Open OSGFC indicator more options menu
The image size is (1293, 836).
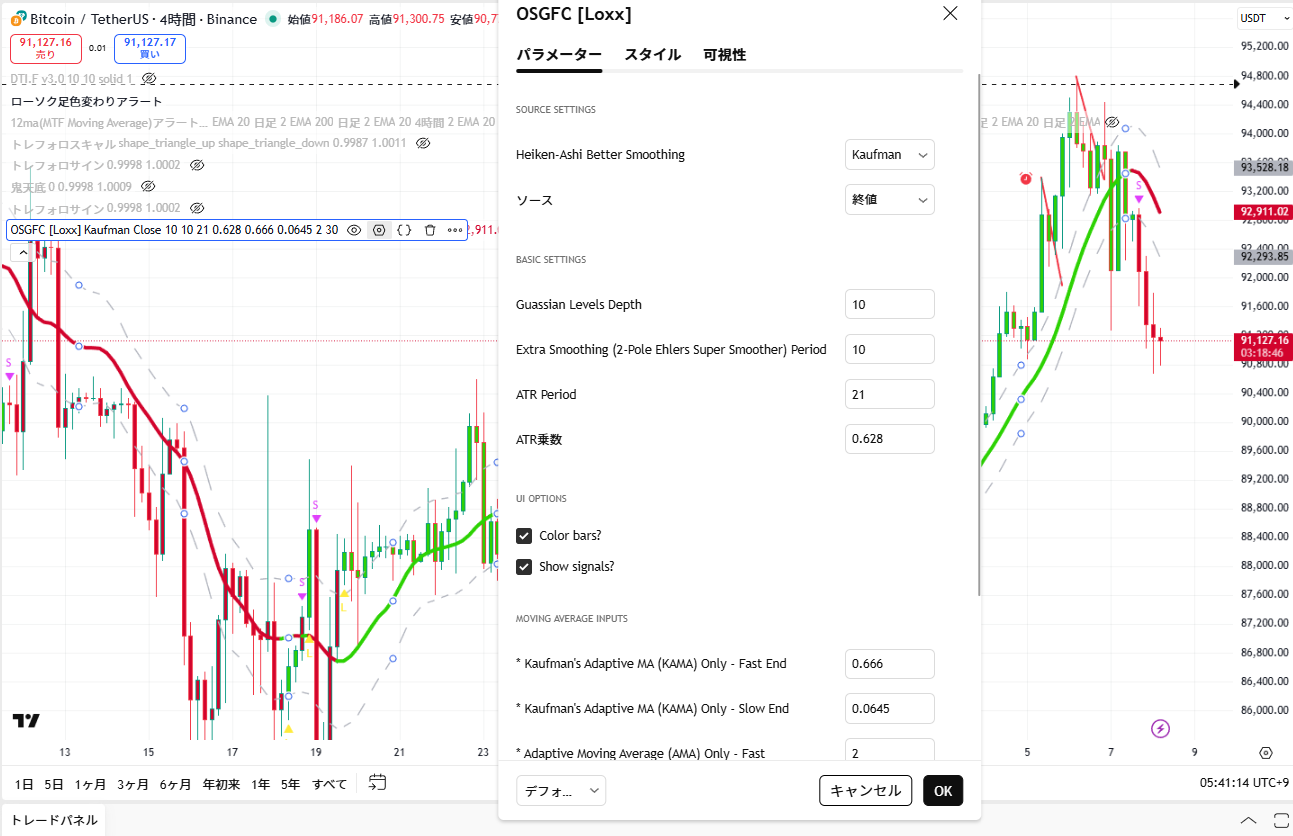click(455, 230)
